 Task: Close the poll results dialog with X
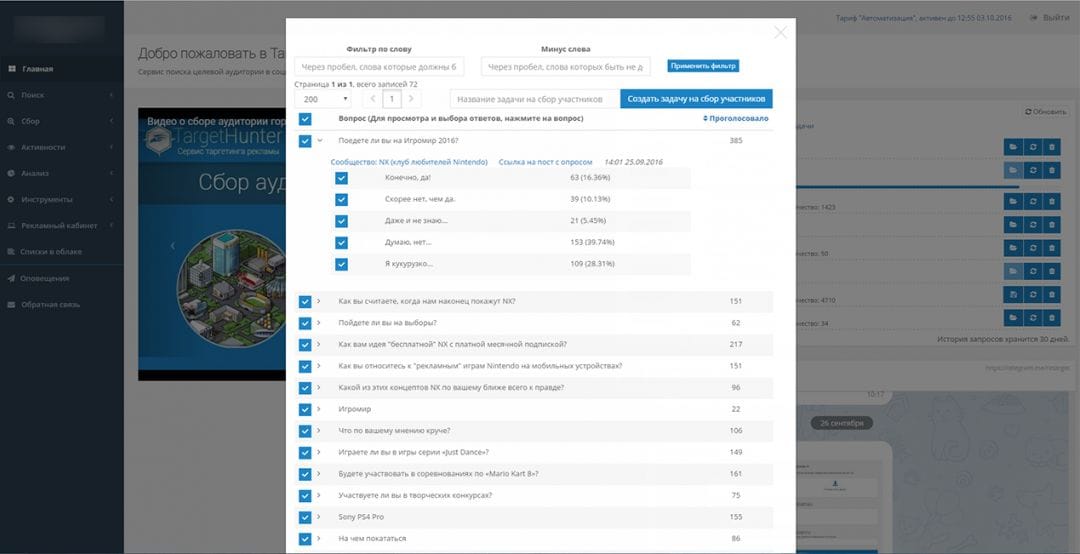[x=780, y=32]
